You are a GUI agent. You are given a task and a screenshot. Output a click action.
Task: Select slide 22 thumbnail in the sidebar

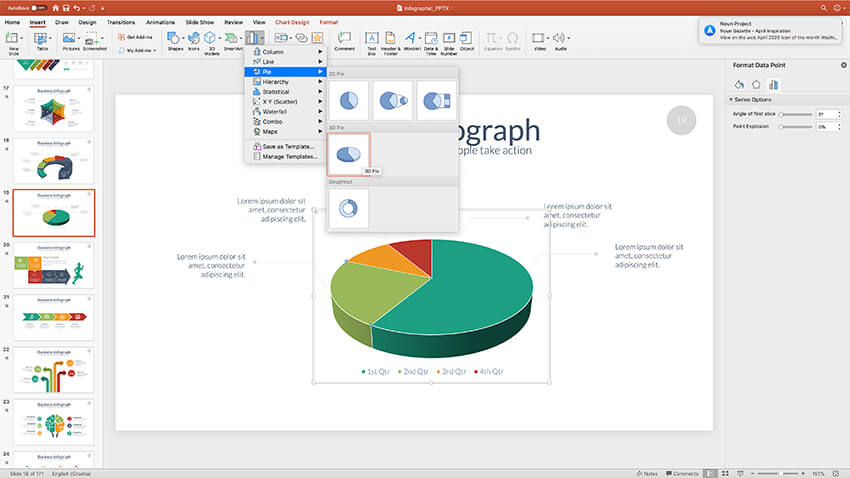(x=54, y=369)
